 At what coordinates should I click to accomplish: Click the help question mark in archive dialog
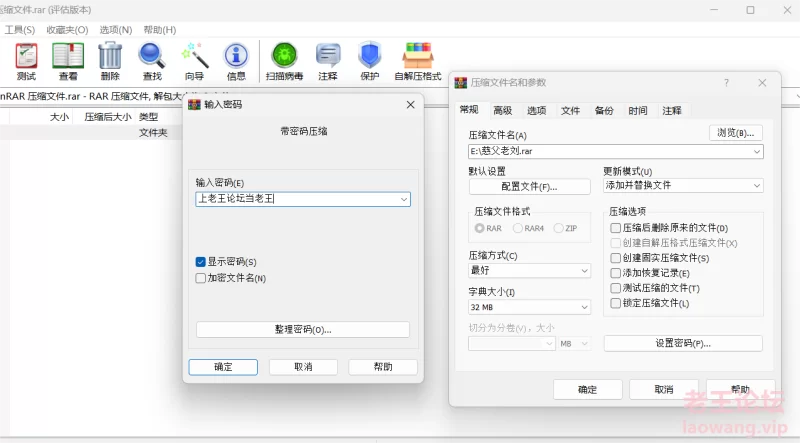(726, 83)
